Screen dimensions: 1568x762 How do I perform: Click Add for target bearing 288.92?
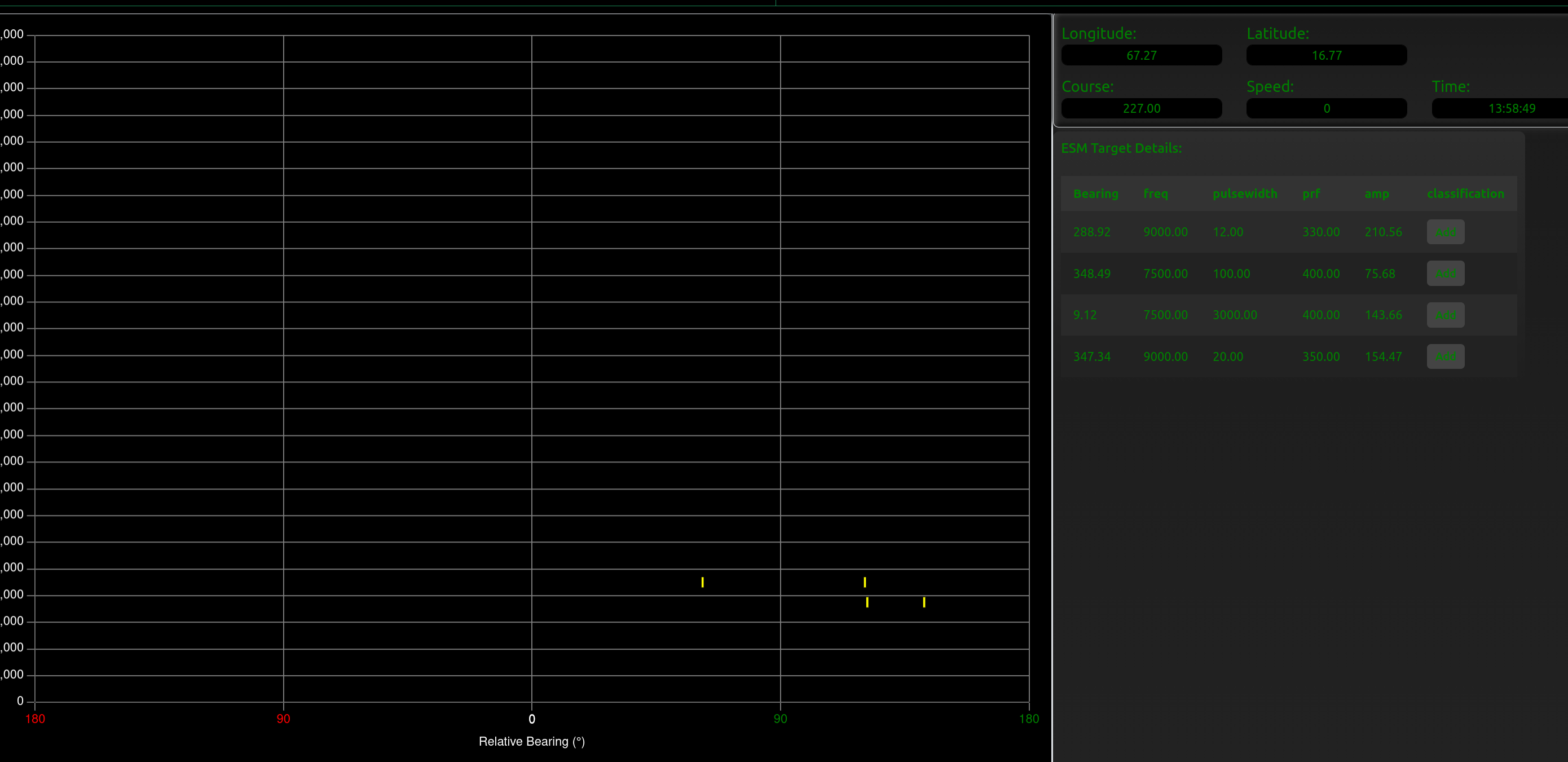click(x=1446, y=232)
